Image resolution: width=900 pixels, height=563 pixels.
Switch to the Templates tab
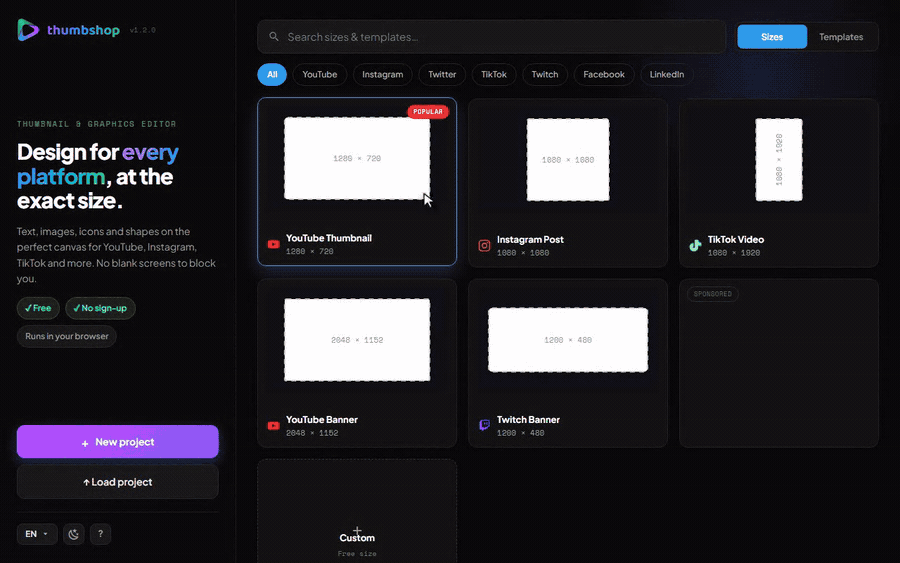click(x=841, y=37)
